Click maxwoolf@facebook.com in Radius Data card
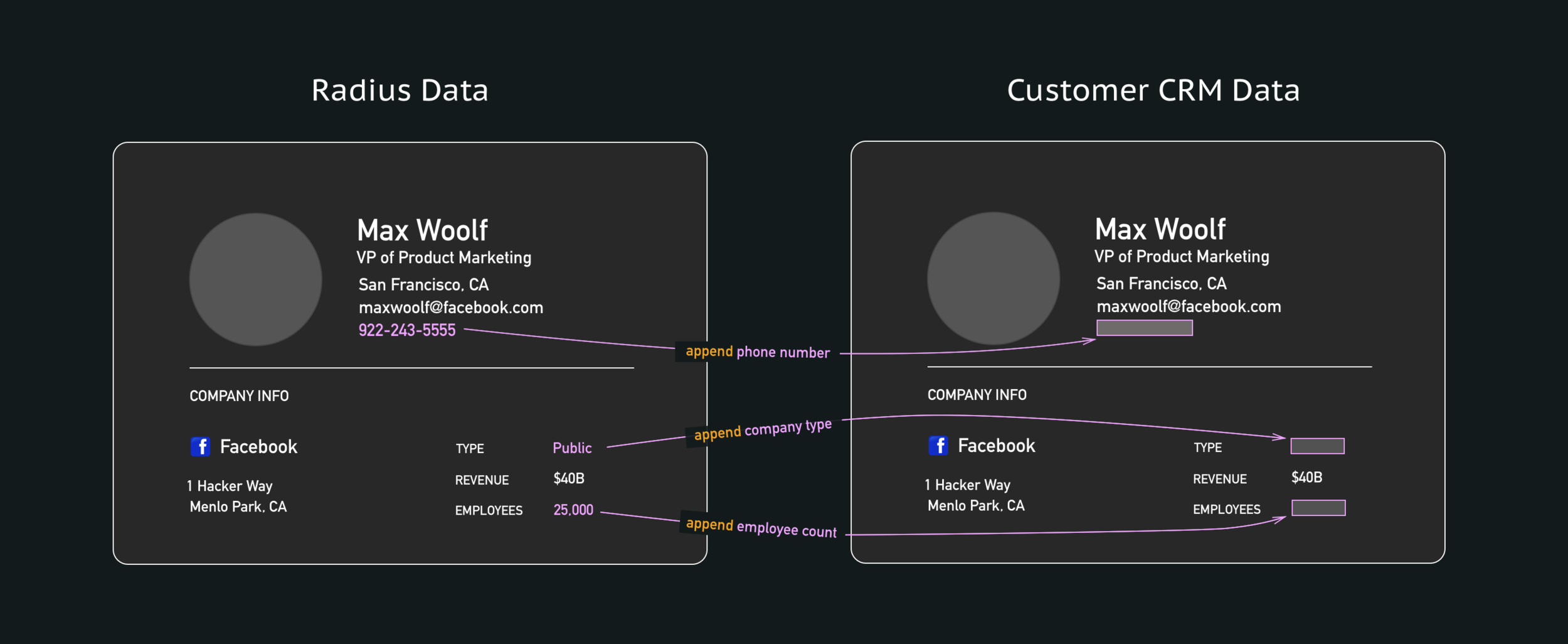 coord(451,308)
